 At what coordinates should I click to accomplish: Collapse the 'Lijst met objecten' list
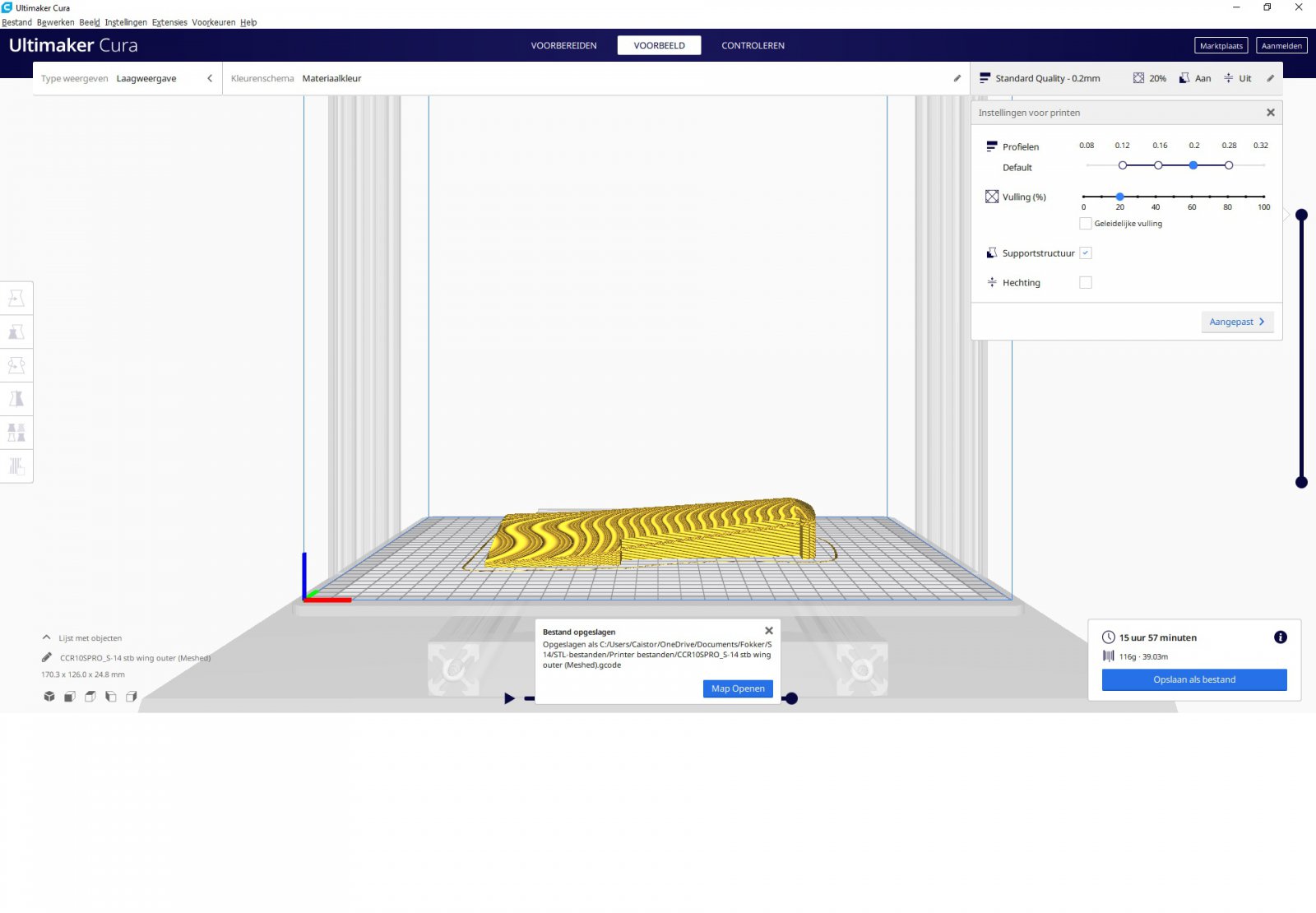tap(47, 637)
